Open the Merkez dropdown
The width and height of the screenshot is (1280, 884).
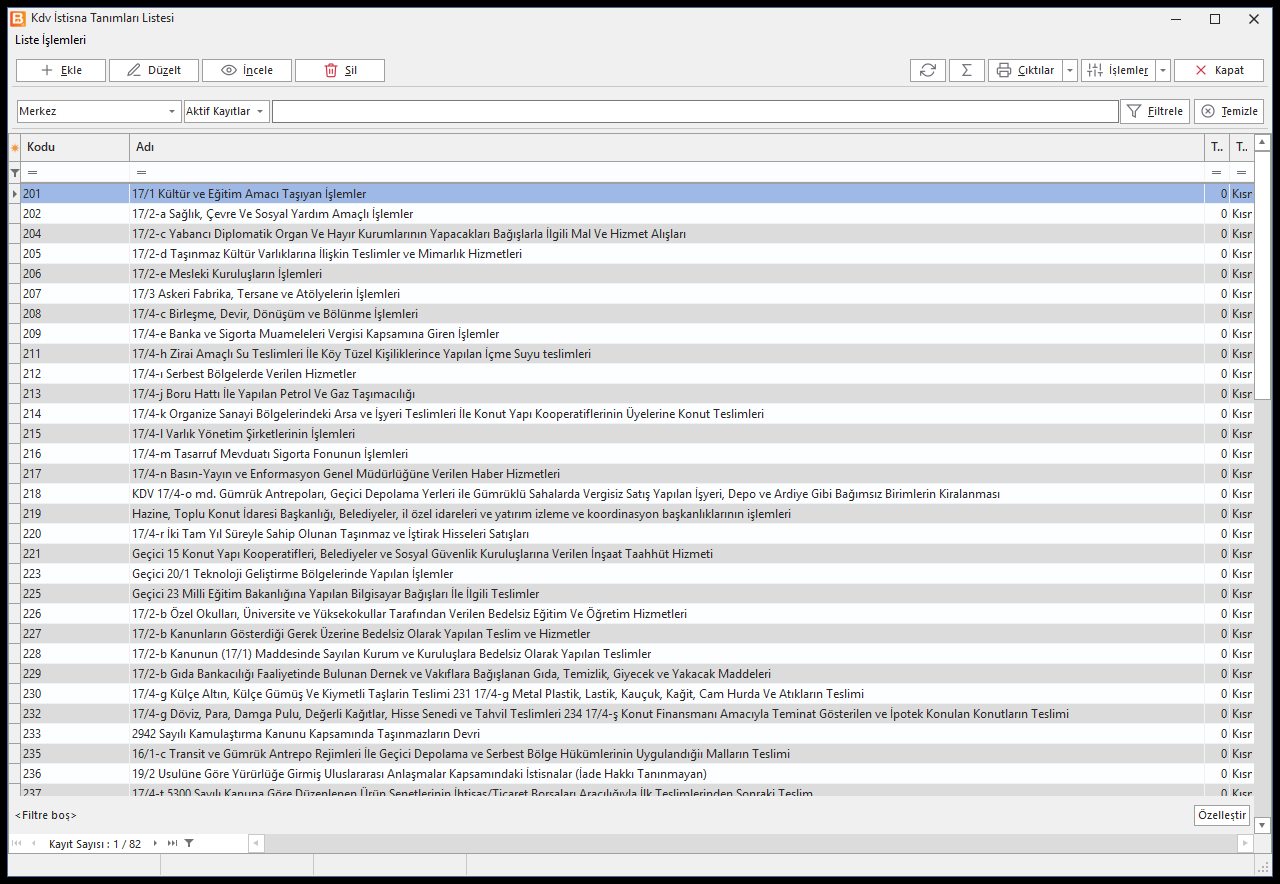[x=99, y=111]
